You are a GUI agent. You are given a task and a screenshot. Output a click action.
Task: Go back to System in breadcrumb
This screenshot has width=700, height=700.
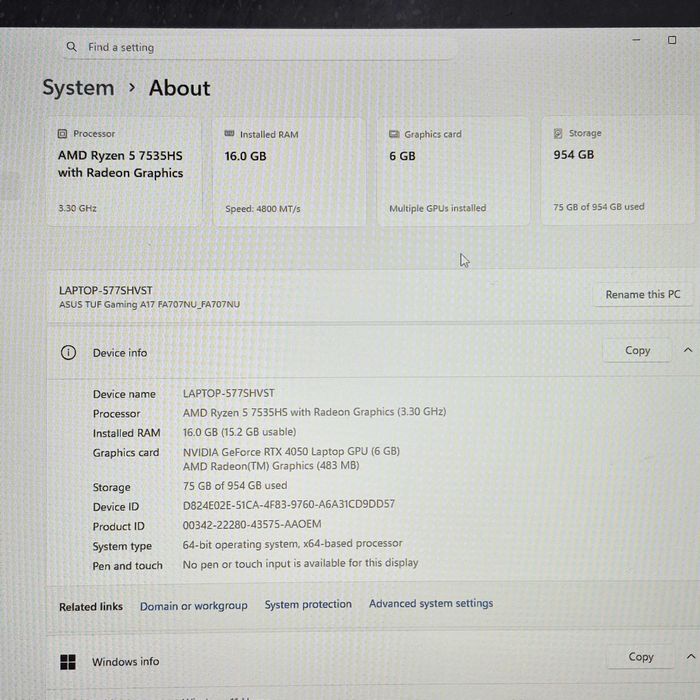78,87
